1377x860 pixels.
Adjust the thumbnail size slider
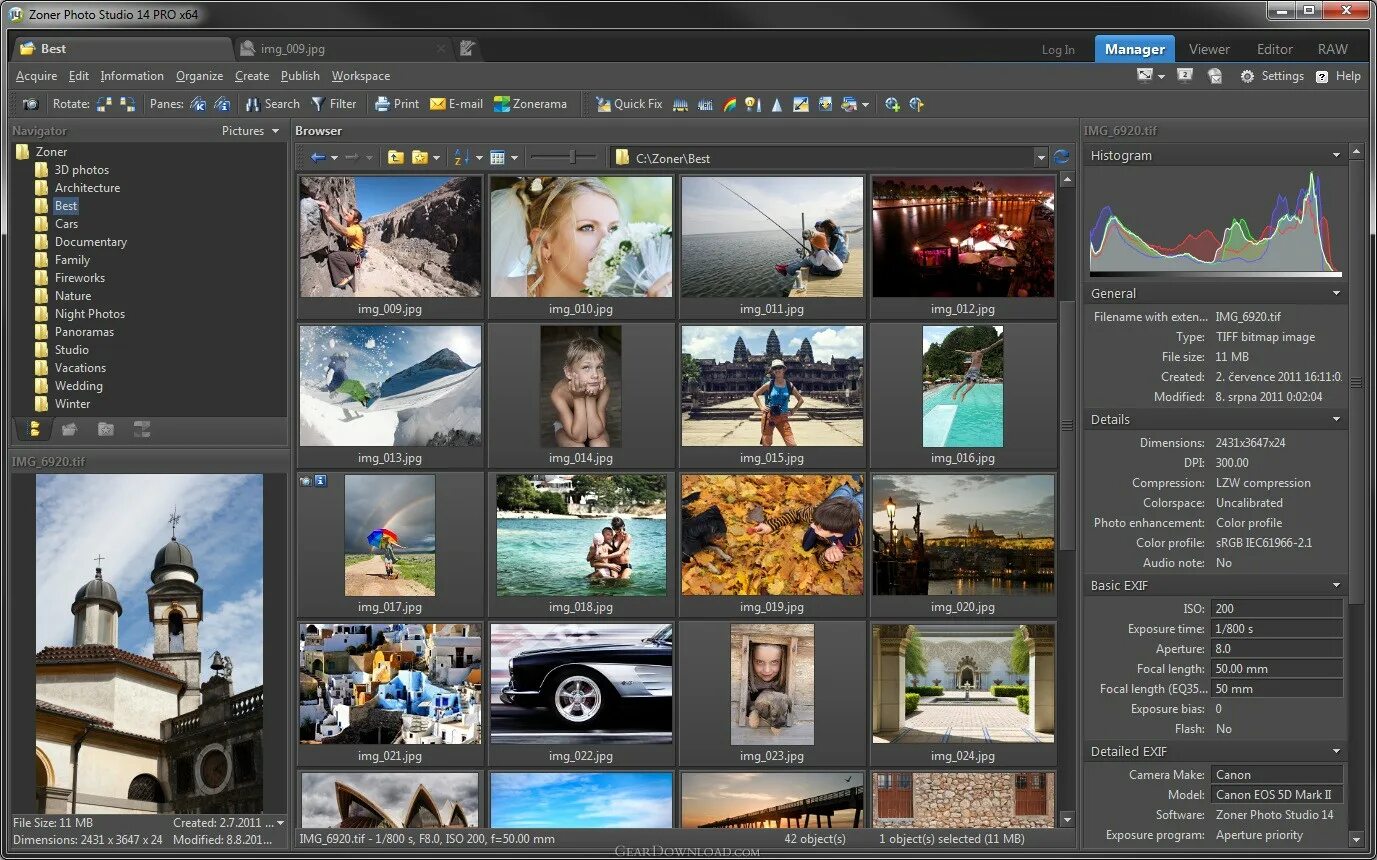pos(572,157)
